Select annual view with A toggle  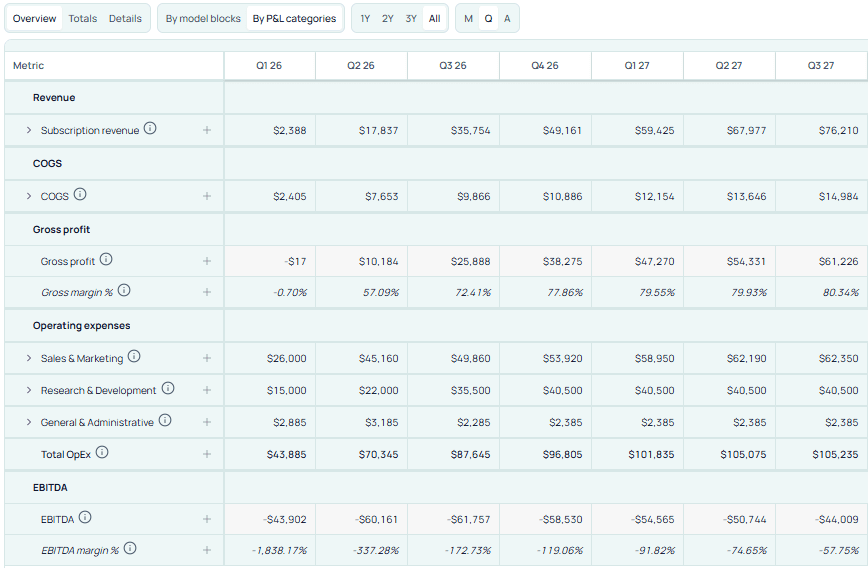tap(507, 18)
